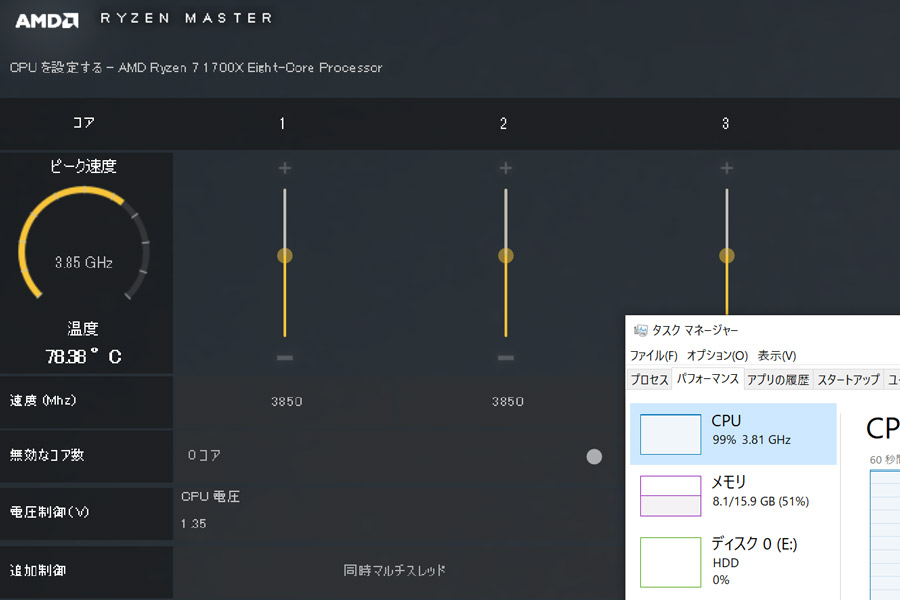Click the 無効なコア数 row label
Screen dimensions: 900x600
[x=47, y=455]
